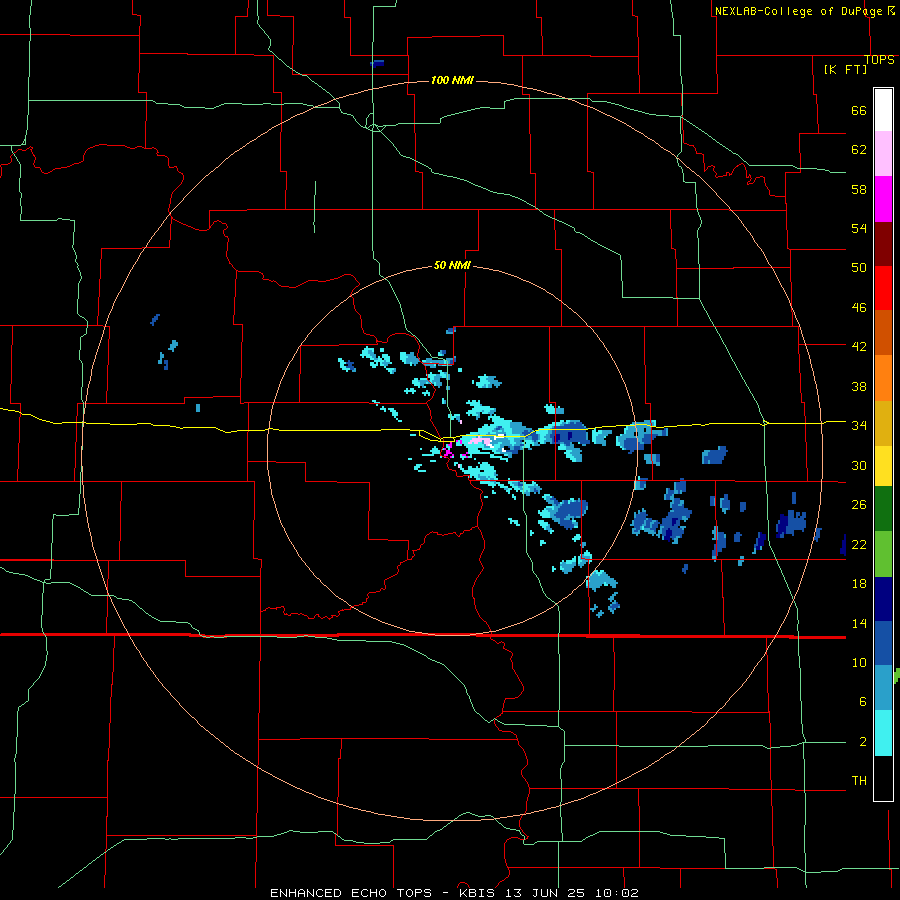Click the '34' scale value
Viewport: 900px width, 900px height.
tap(859, 425)
